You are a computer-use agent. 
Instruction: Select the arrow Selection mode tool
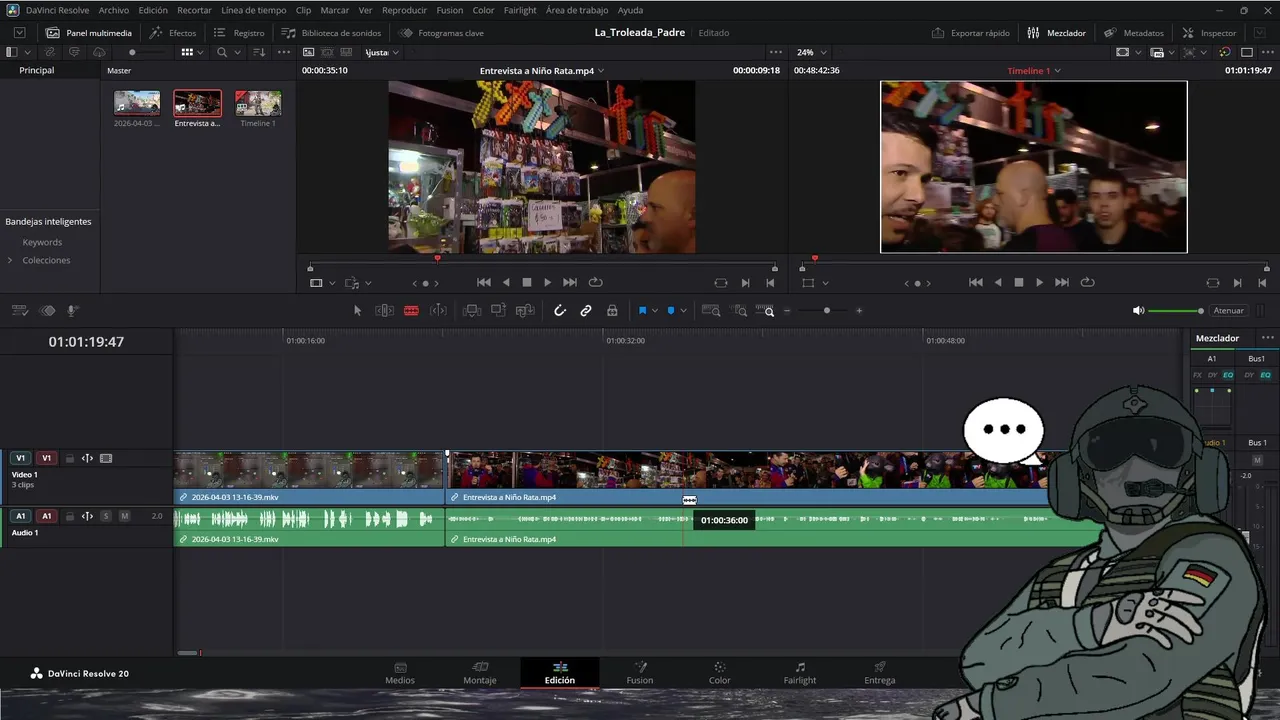[x=357, y=311]
